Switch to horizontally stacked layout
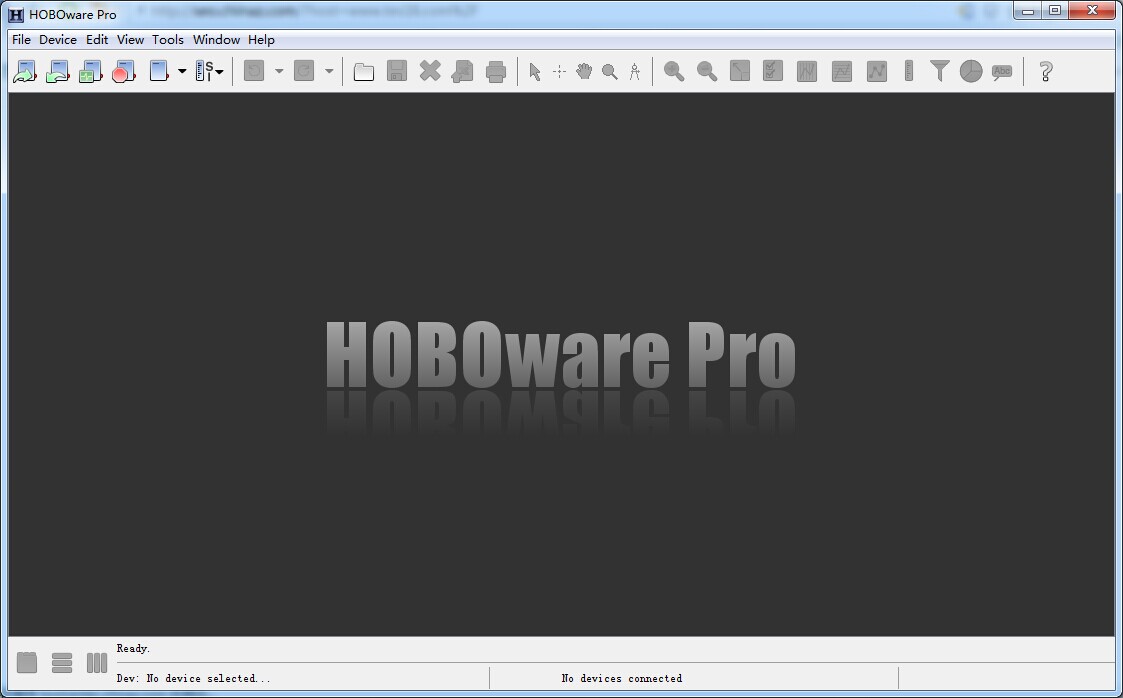Screen dimensions: 1123x698 [62, 662]
